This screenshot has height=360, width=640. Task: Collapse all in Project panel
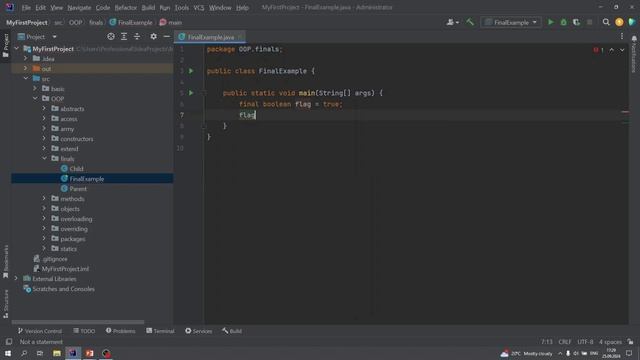pos(137,37)
